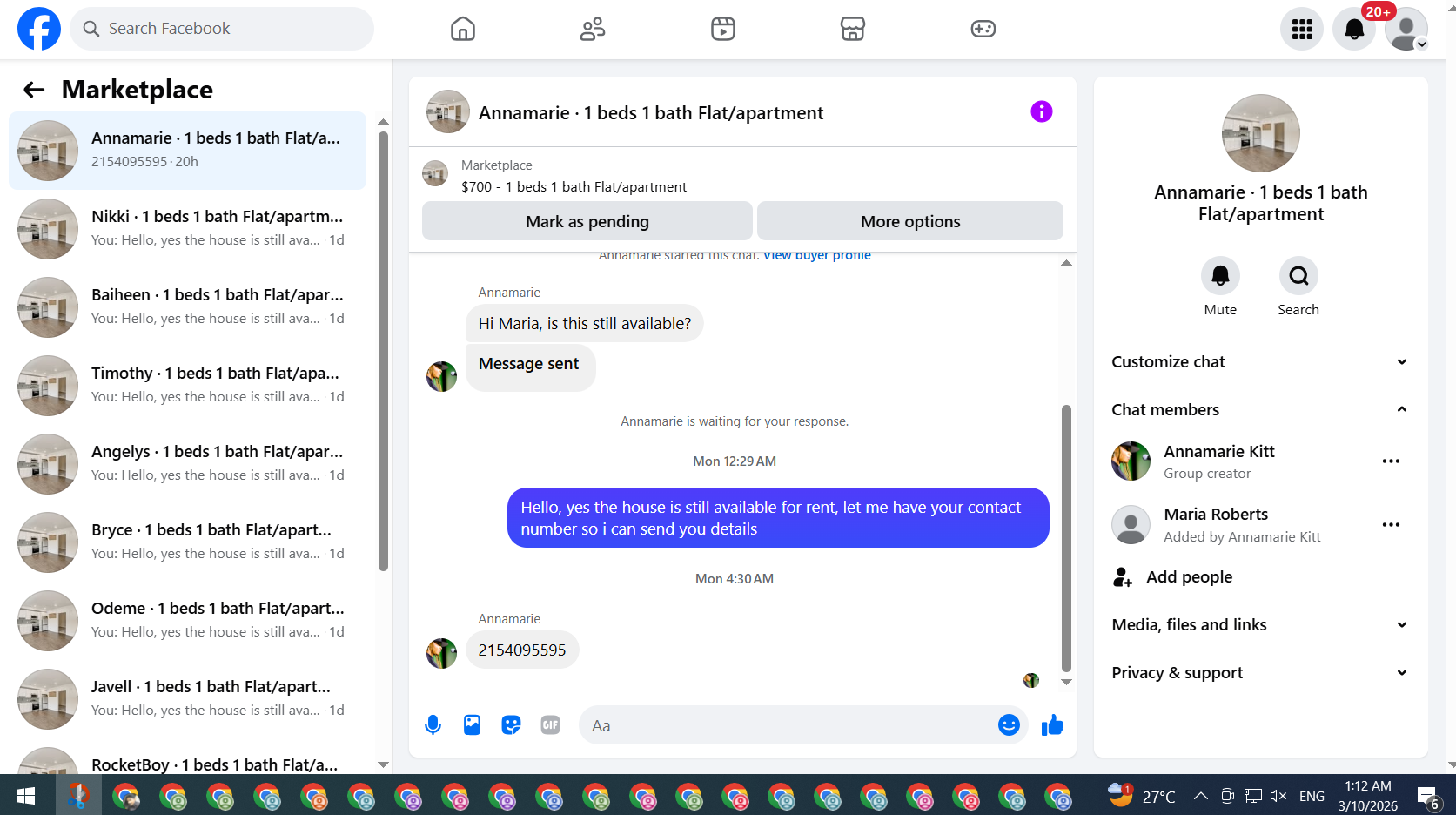Image resolution: width=1456 pixels, height=815 pixels.
Task: Expand Customize chat section
Action: coord(1260,361)
